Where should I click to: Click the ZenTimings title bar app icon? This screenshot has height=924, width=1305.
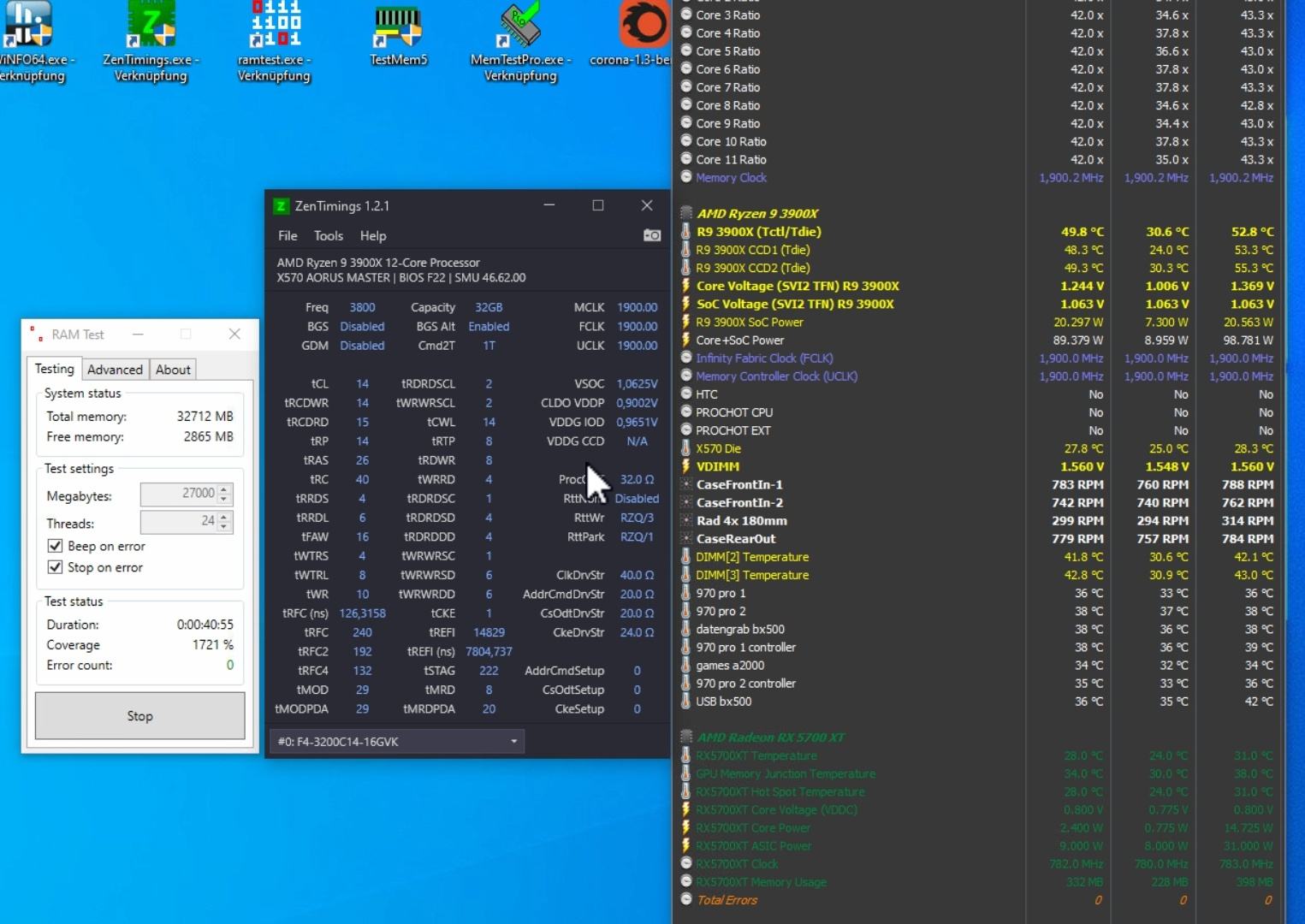click(x=281, y=206)
